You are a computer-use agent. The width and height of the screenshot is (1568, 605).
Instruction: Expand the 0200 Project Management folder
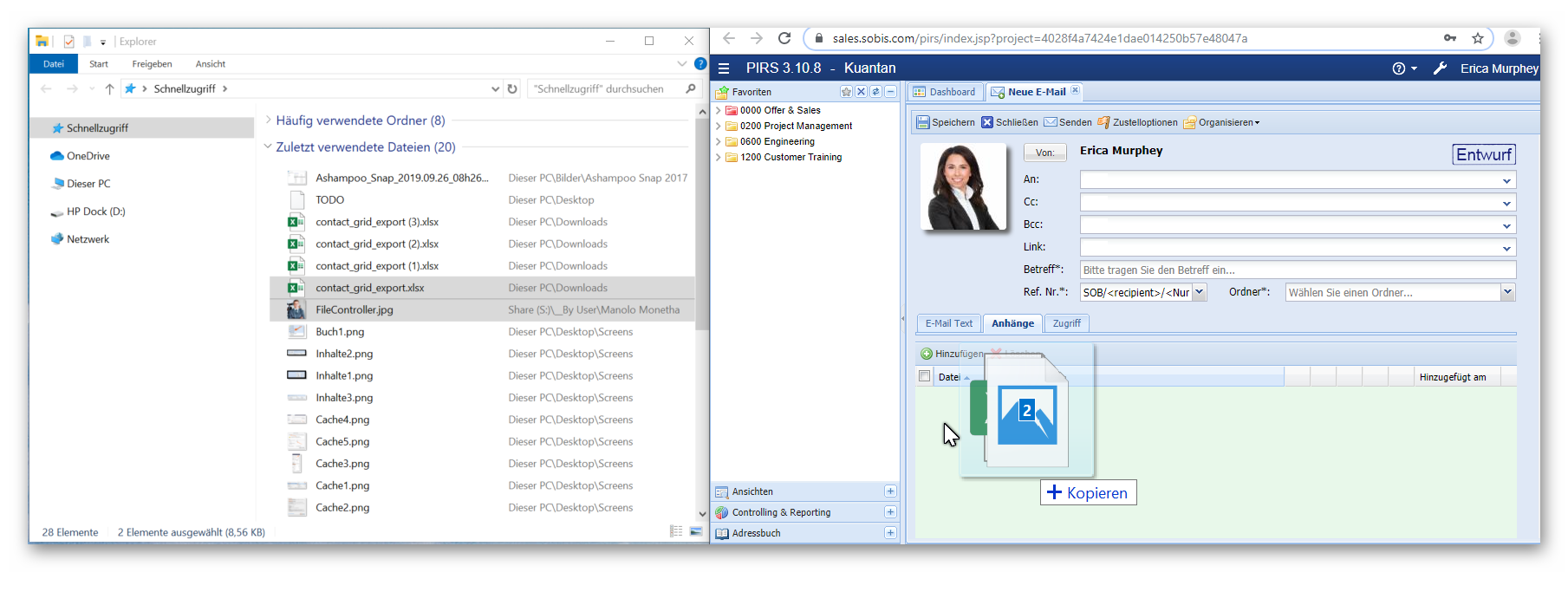(x=718, y=127)
